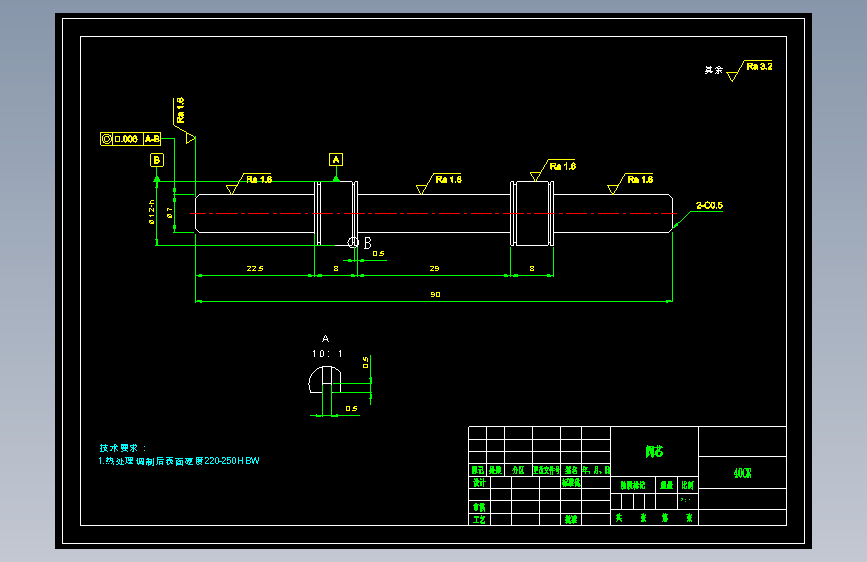Click the '10: 1' detail scale text
Viewport: 867px width, 562px height.
click(327, 353)
